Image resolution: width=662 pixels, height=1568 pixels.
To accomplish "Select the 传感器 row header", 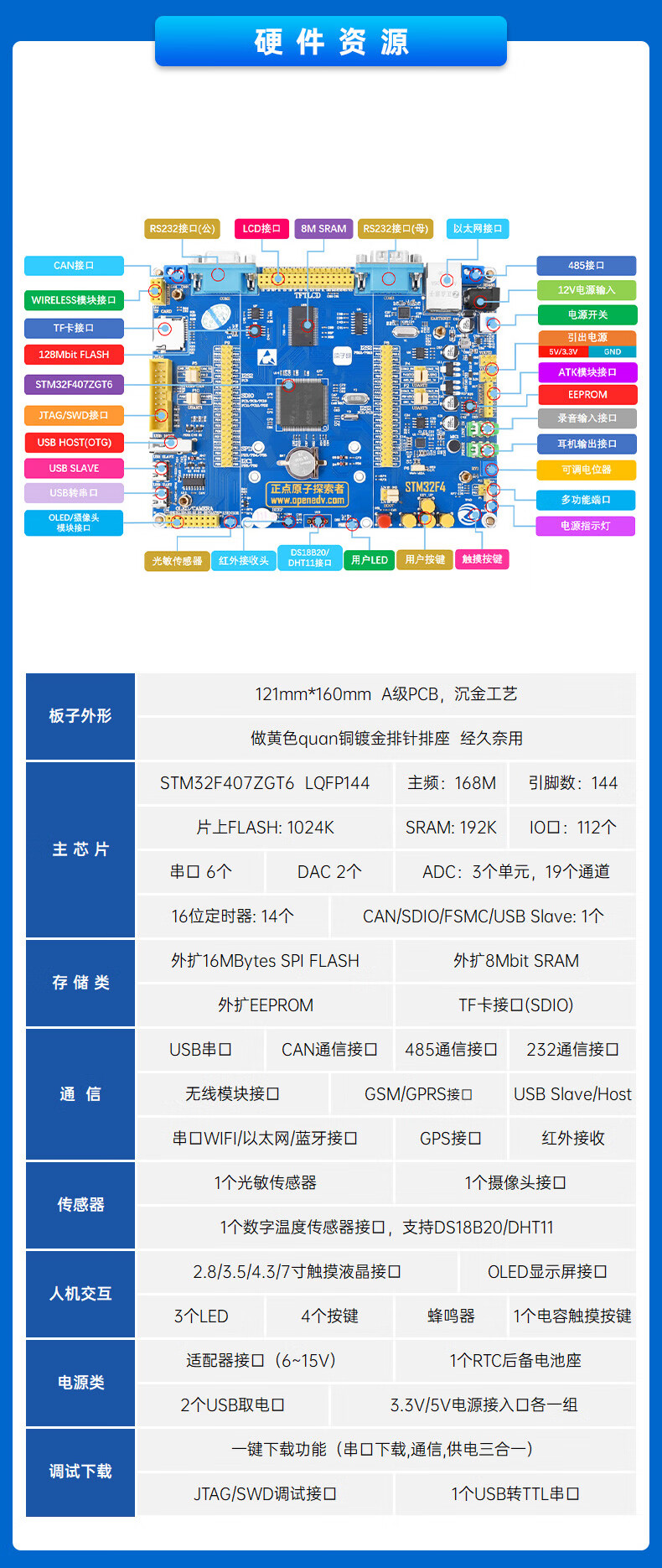I will (80, 1205).
